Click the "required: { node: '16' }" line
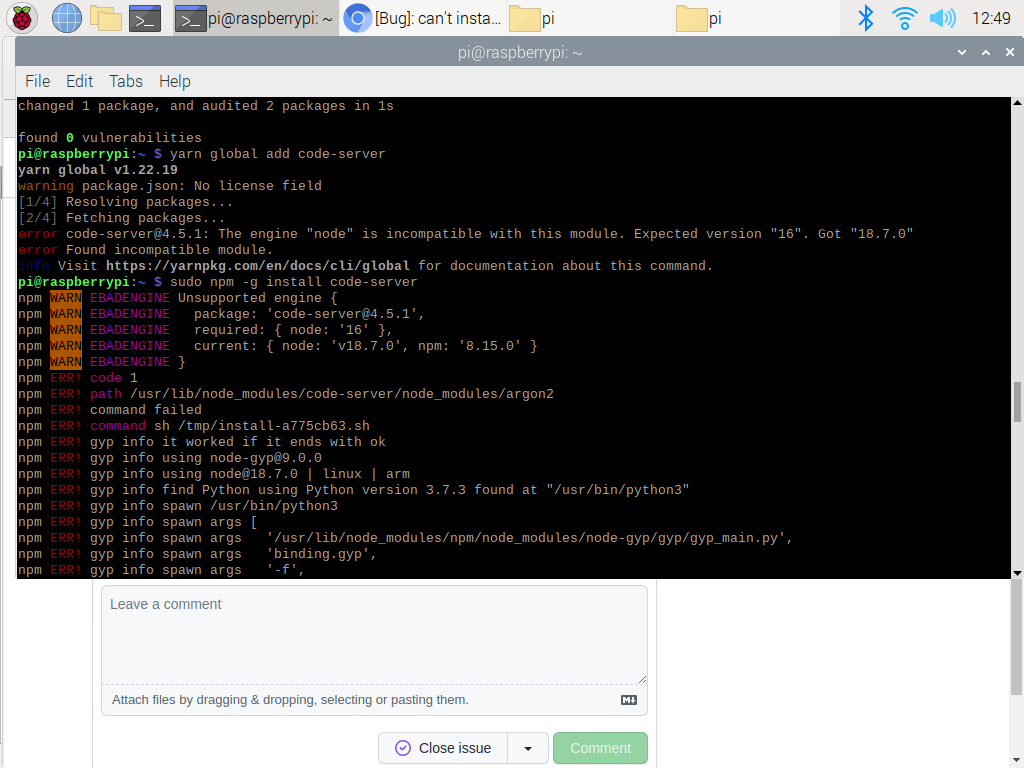 205,330
